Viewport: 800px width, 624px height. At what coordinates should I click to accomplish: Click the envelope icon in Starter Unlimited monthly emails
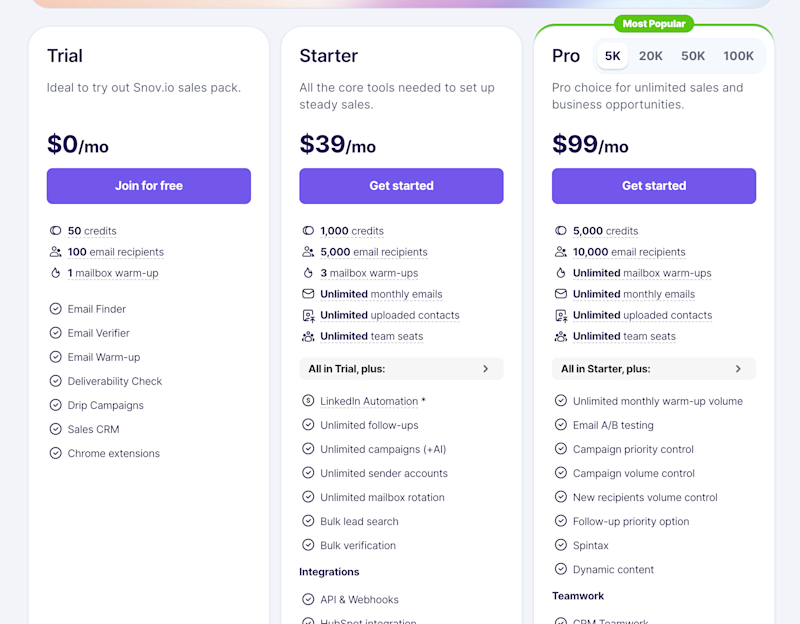[308, 294]
